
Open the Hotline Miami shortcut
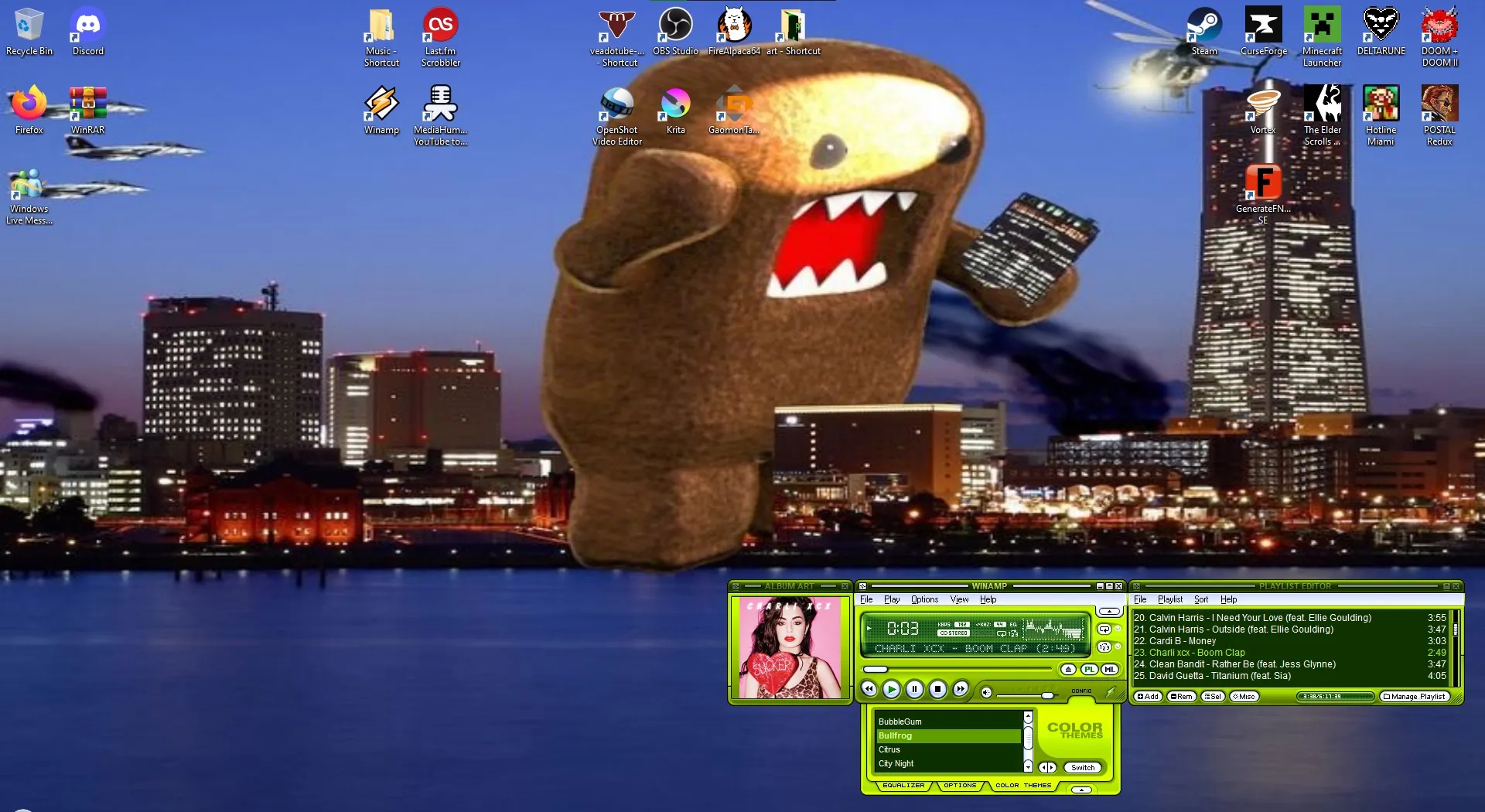point(1381,116)
